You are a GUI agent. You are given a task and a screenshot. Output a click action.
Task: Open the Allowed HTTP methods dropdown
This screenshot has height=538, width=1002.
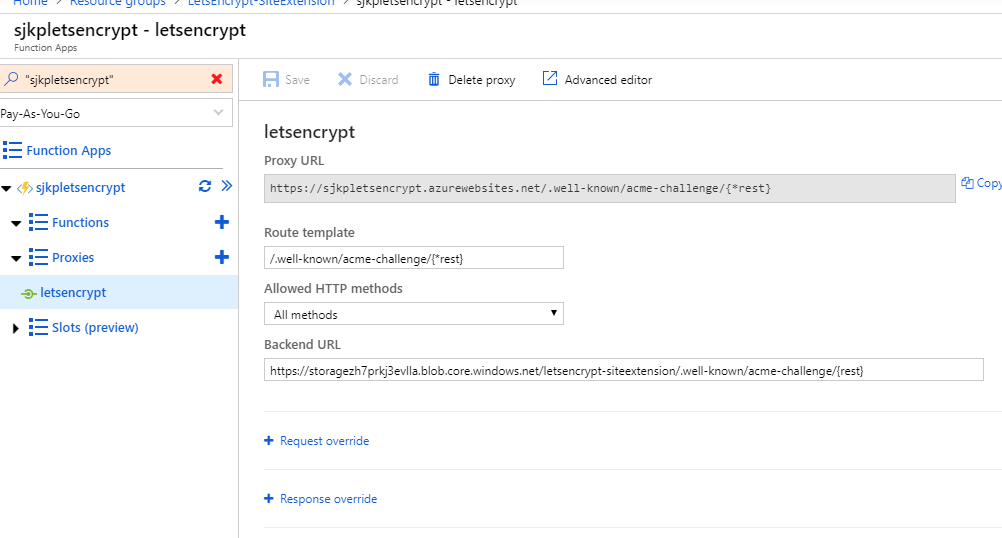point(413,314)
